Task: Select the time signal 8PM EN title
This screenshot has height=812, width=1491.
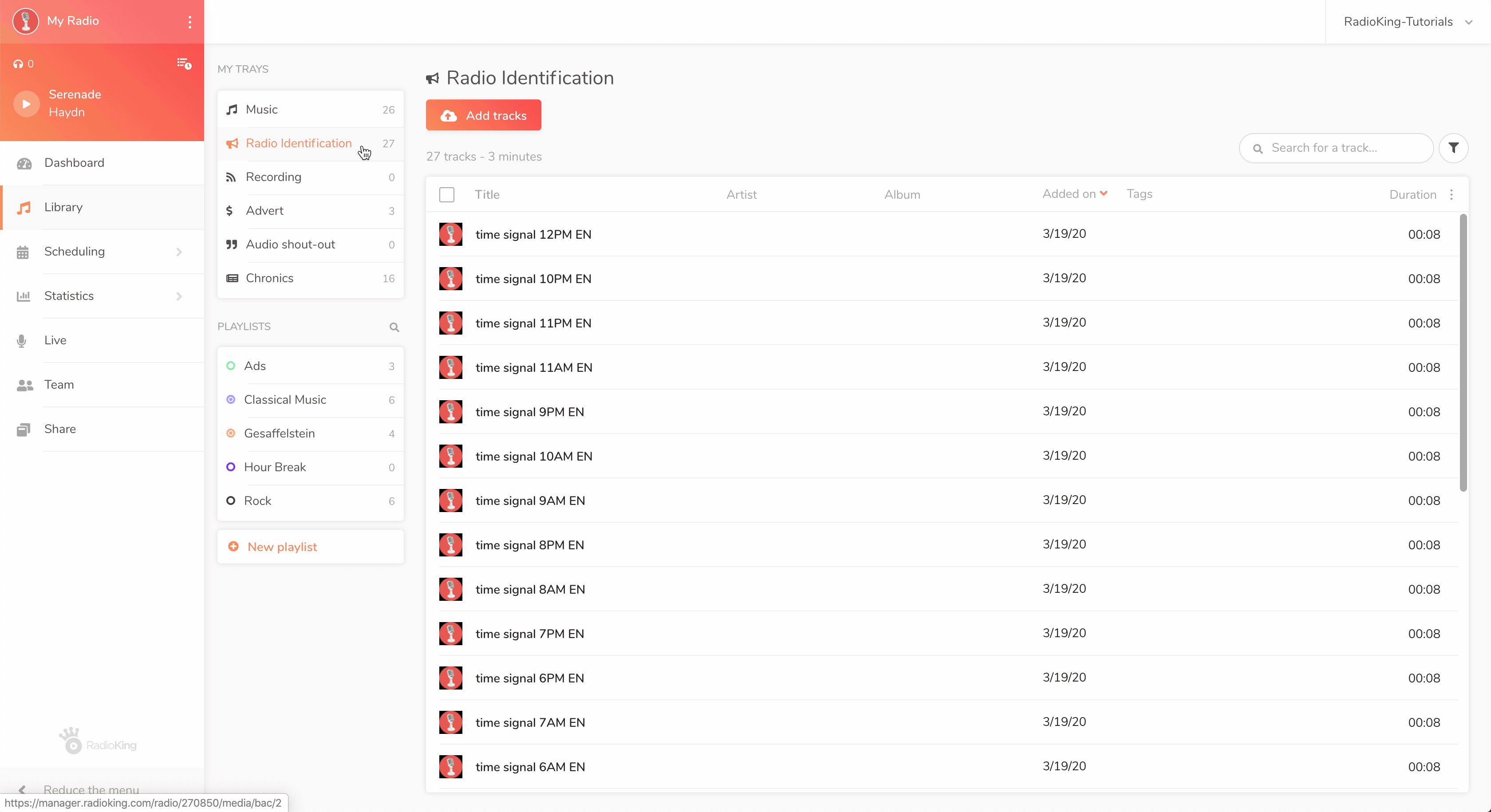Action: [x=529, y=545]
